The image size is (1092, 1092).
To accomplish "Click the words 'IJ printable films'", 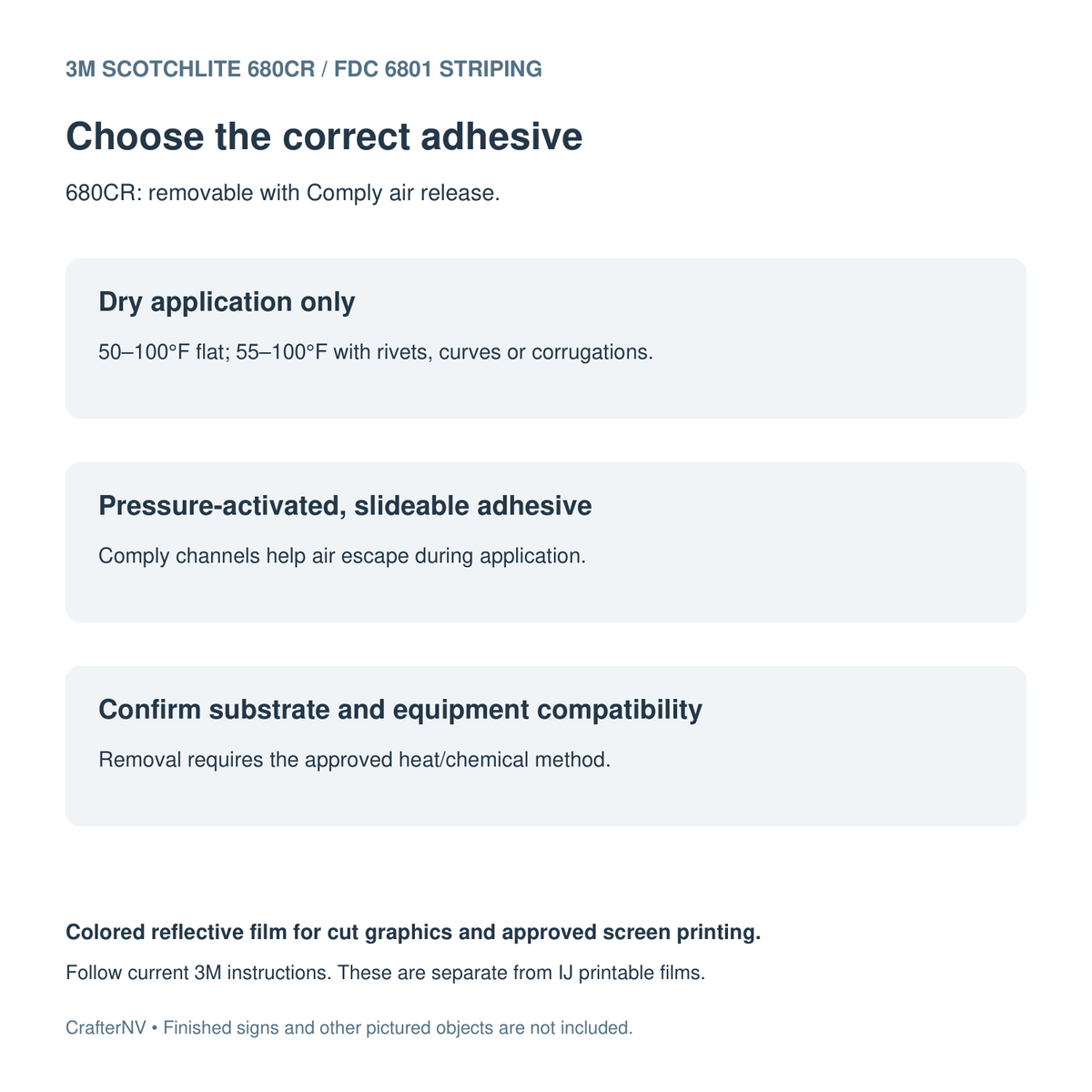I will click(631, 973).
